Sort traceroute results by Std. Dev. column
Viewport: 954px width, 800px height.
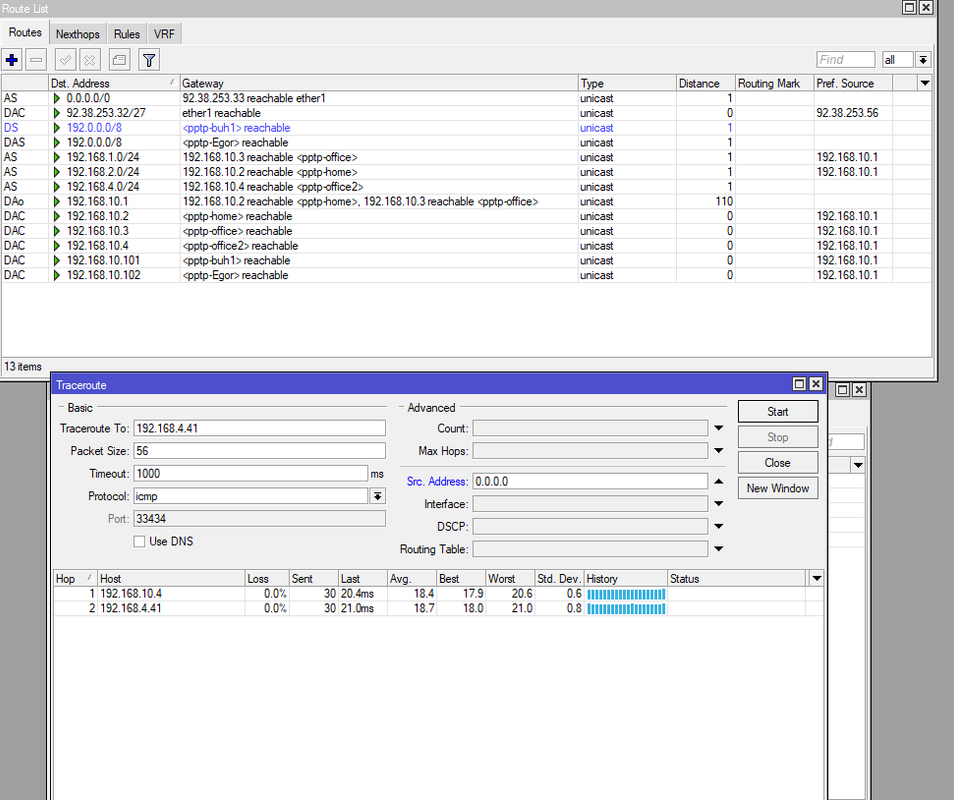[559, 579]
